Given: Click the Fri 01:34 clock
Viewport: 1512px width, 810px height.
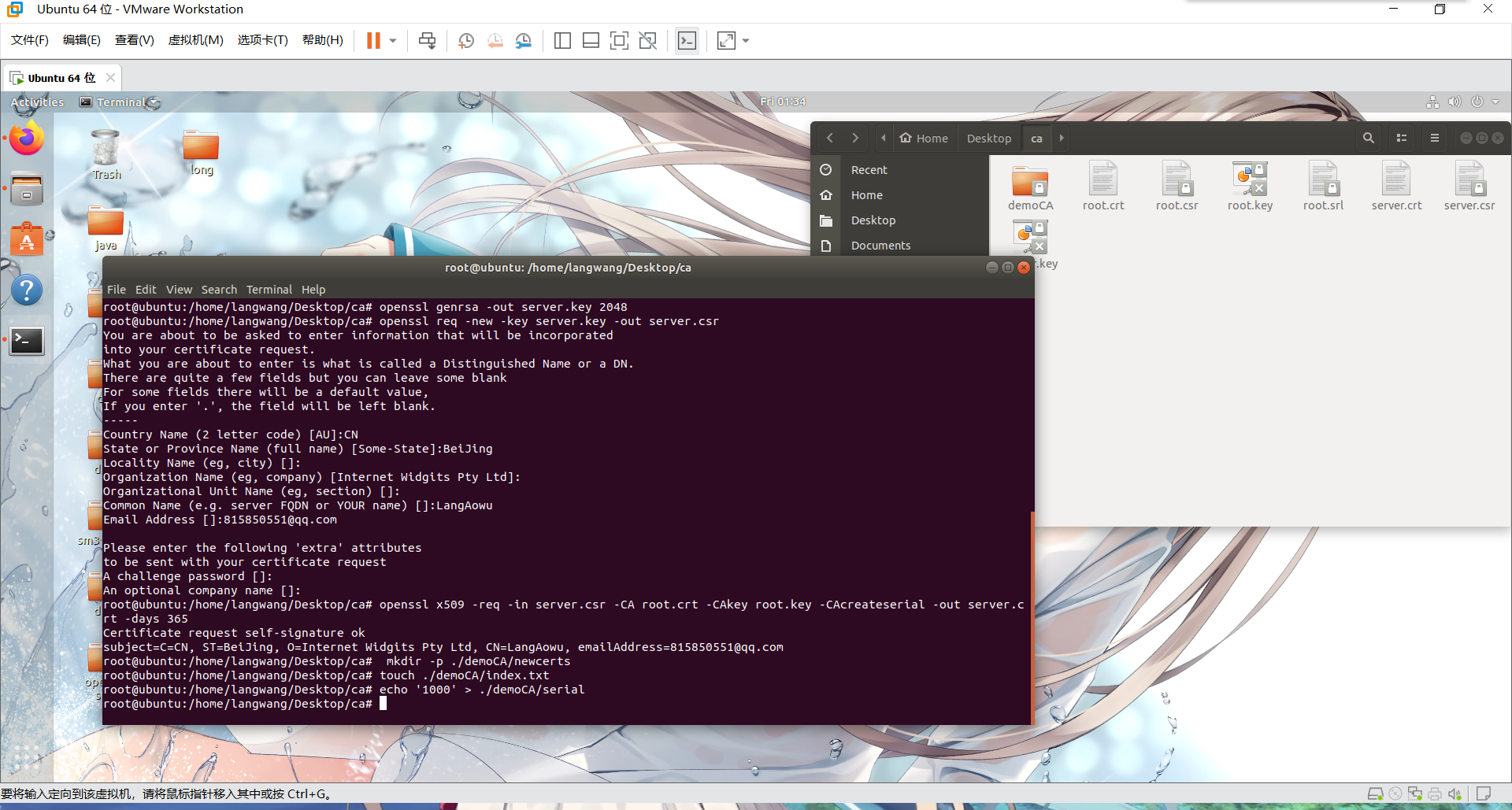Looking at the screenshot, I should 783,102.
